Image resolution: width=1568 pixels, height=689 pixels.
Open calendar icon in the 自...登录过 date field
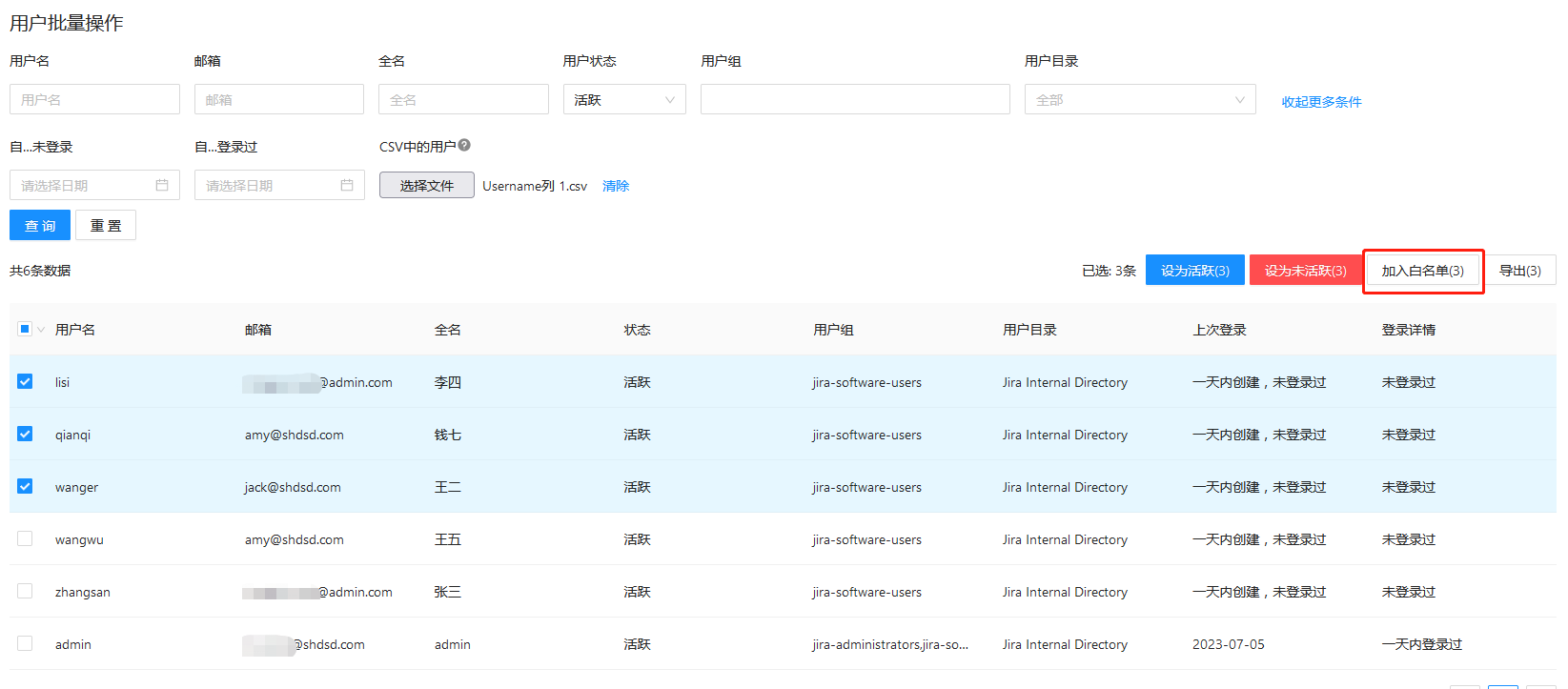(347, 185)
